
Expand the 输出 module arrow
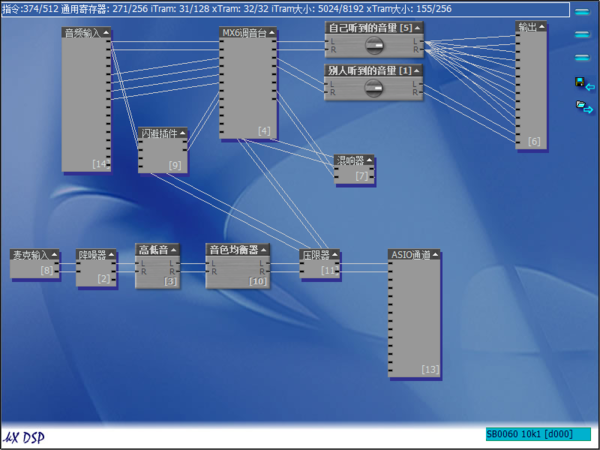(542, 27)
